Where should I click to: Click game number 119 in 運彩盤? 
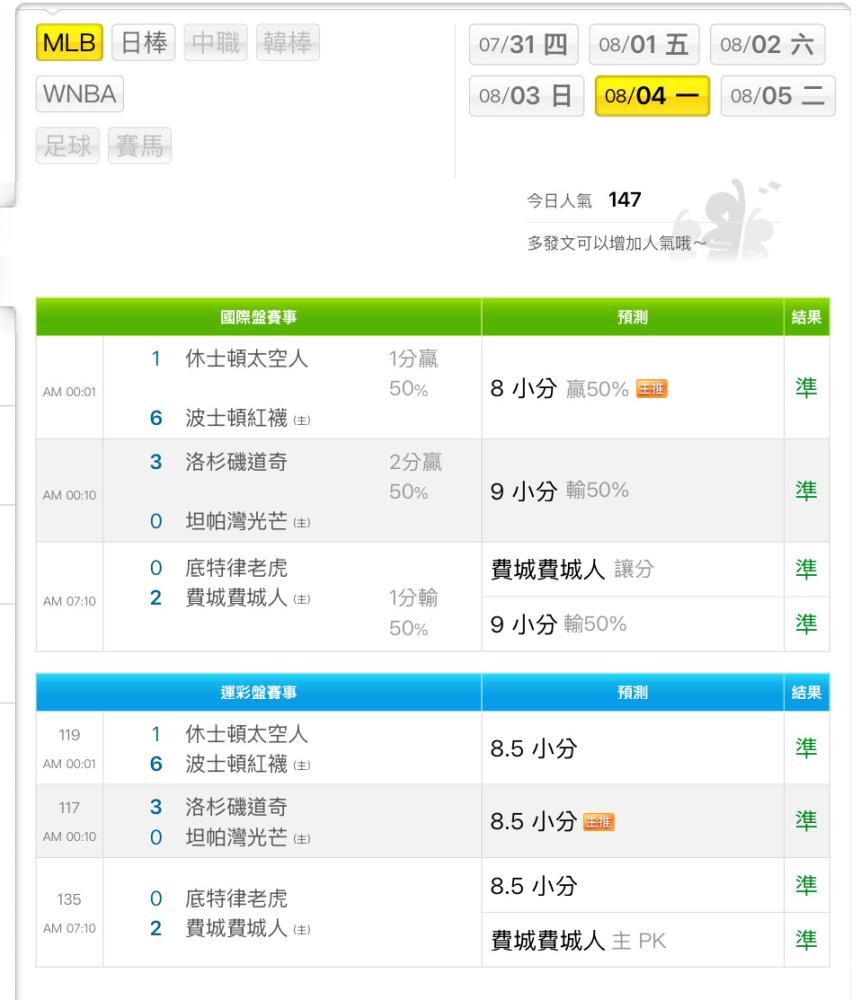point(70,735)
